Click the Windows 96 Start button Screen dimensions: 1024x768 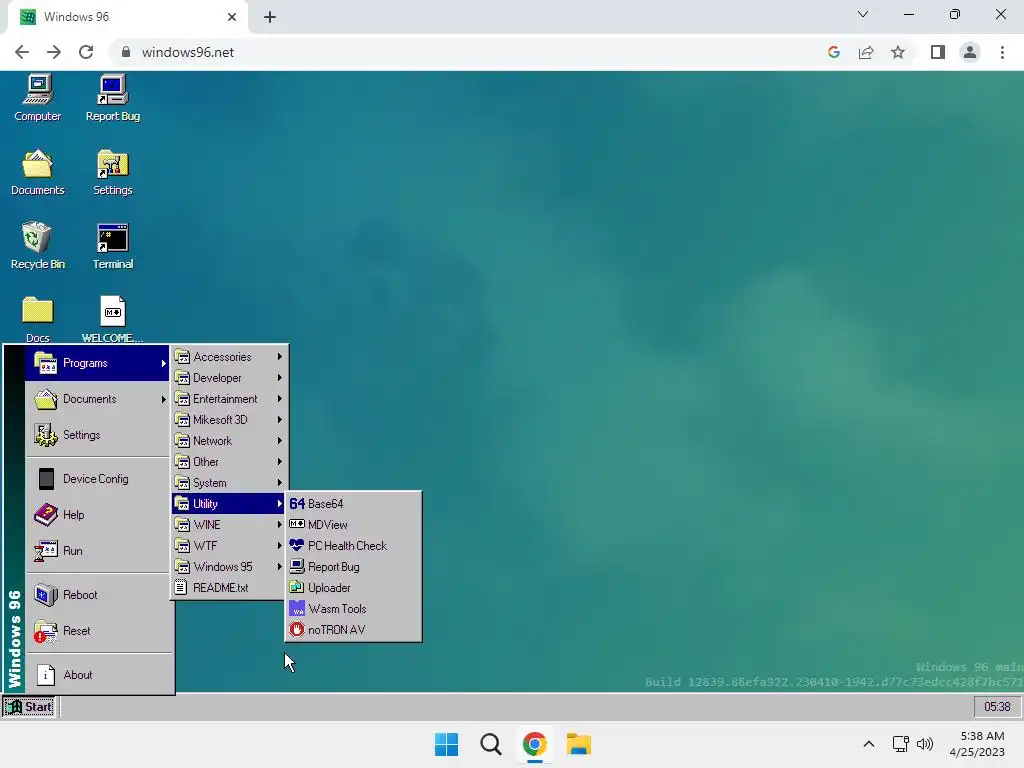29,707
